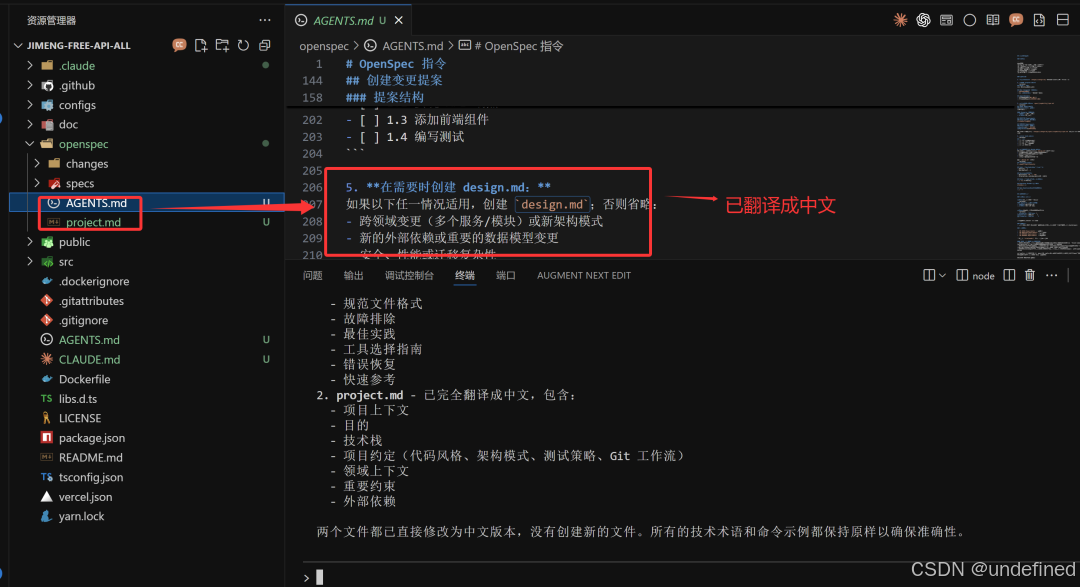
Task: Collapse the JIMENG-FREE-API-ALL project section
Action: coord(18,45)
